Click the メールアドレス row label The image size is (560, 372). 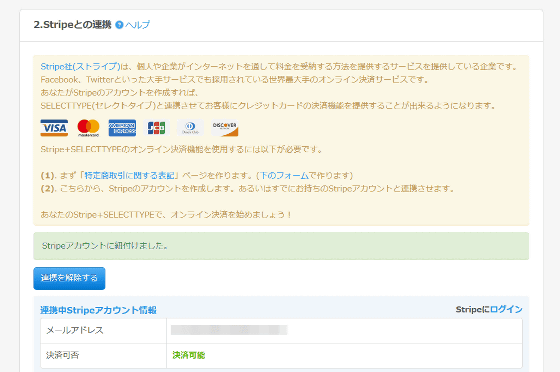(x=75, y=331)
